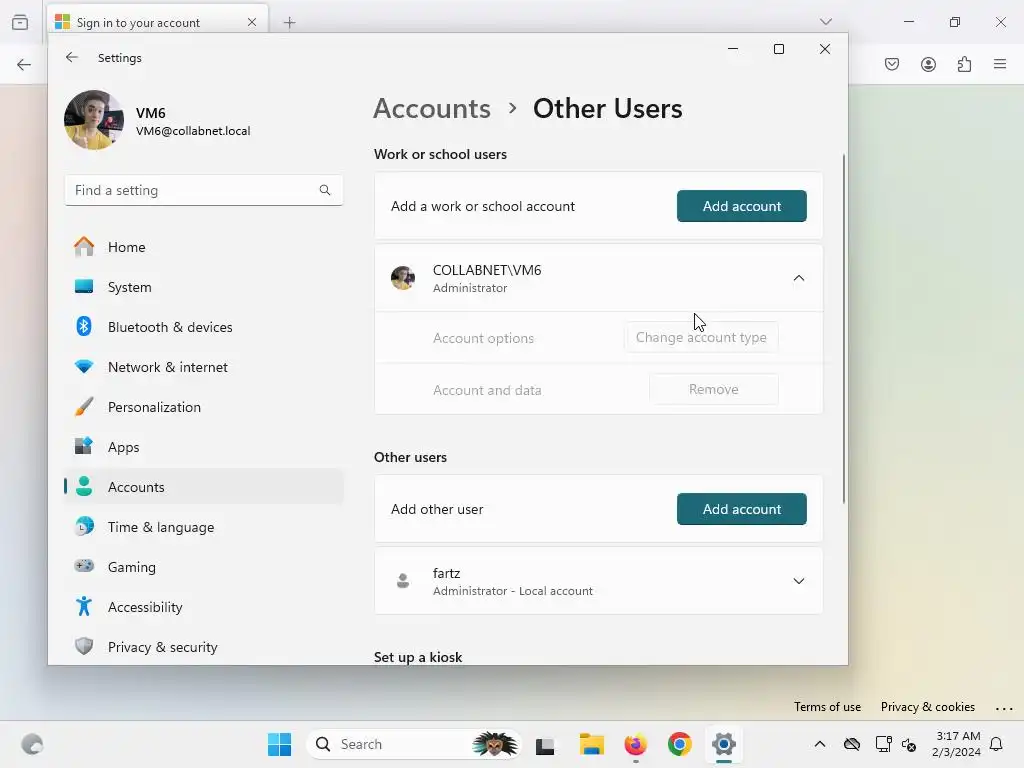Open Firefox from the taskbar
The height and width of the screenshot is (768, 1024).
point(635,744)
